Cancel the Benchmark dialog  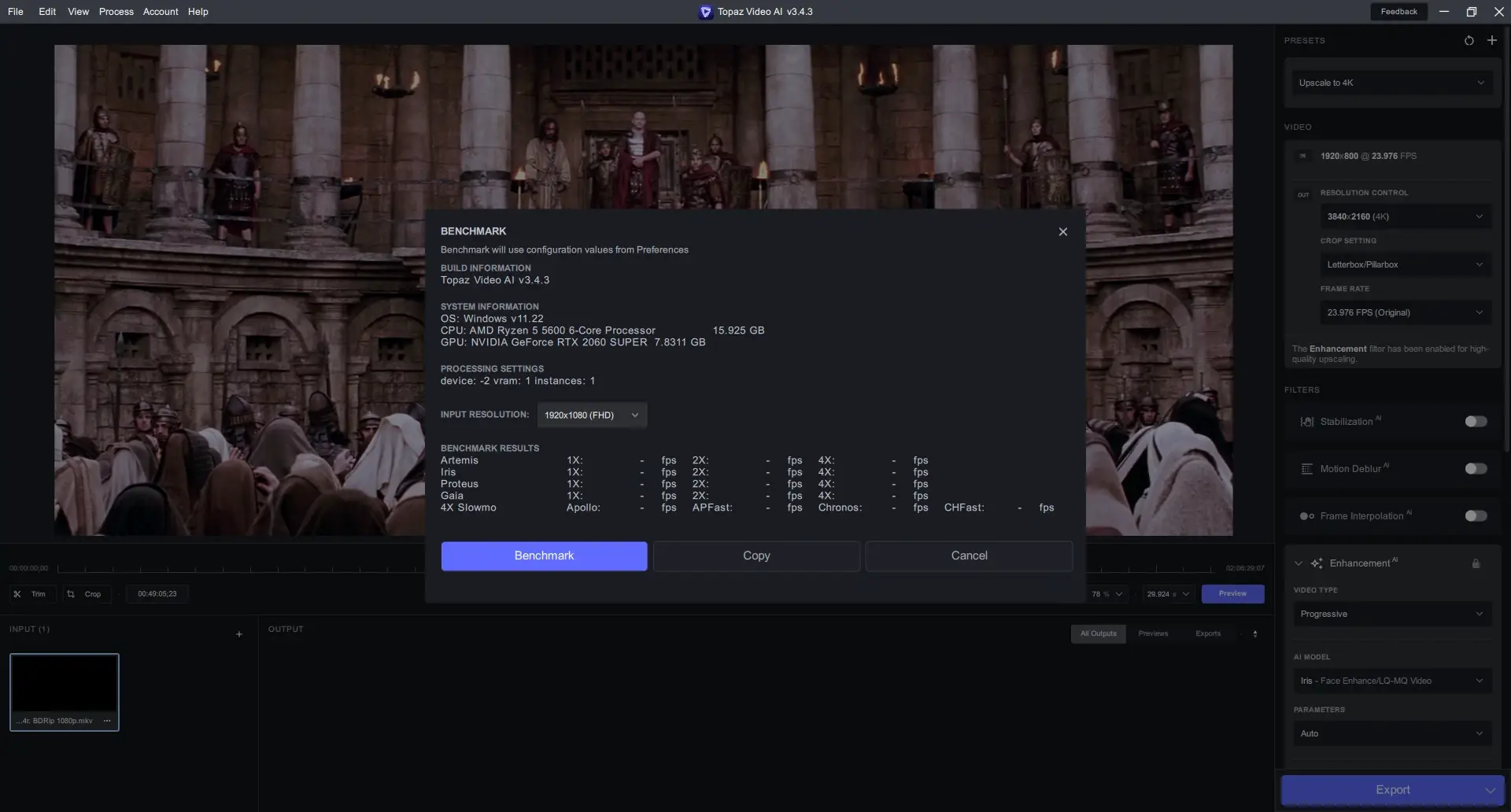969,555
